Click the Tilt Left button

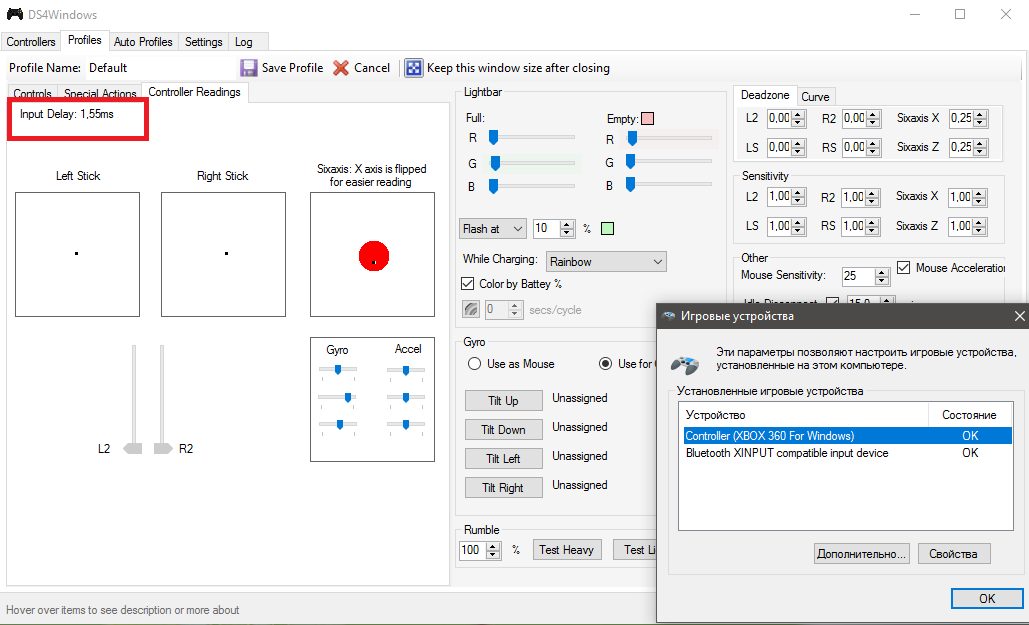(503, 458)
